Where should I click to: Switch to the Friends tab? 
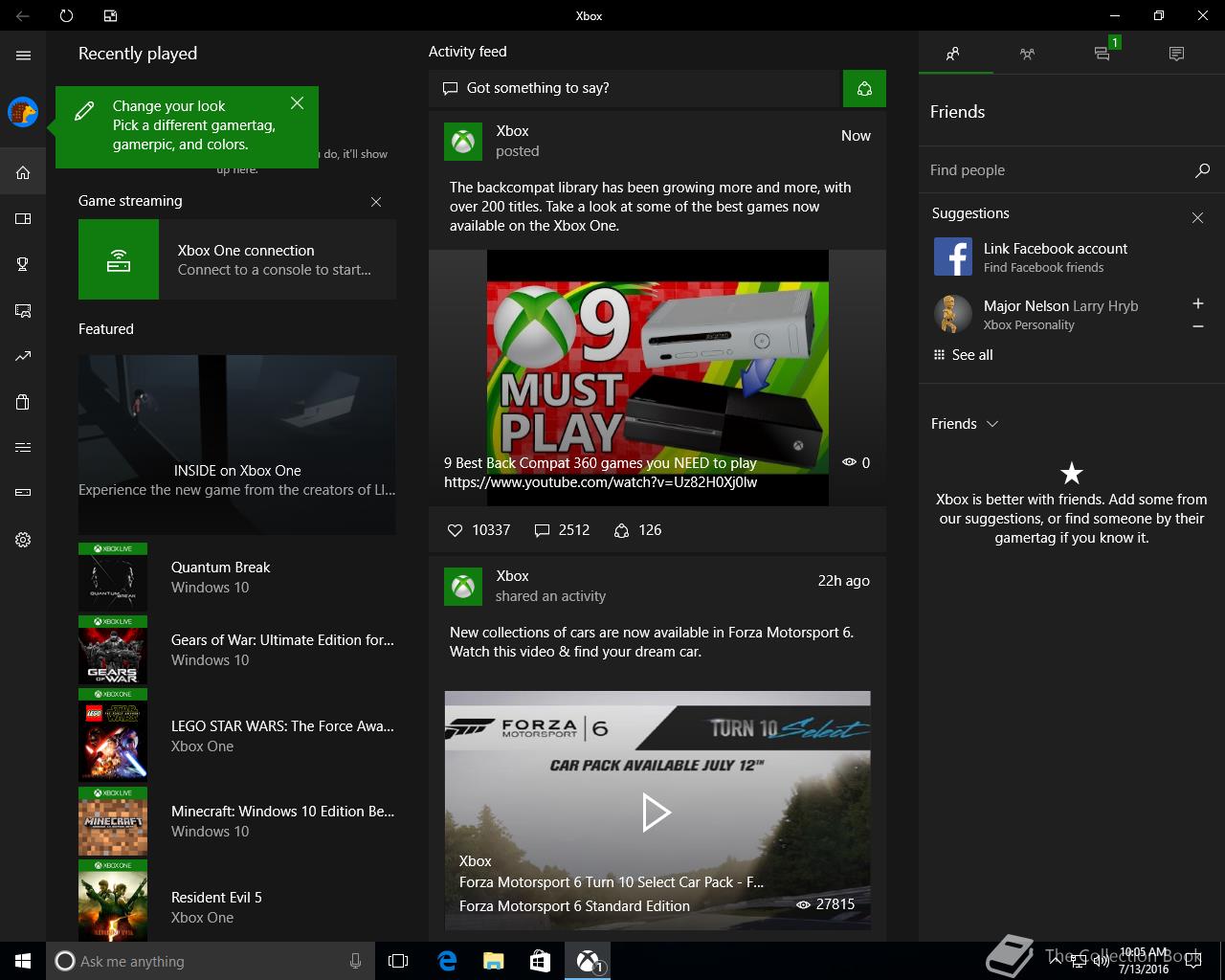pyautogui.click(x=952, y=54)
